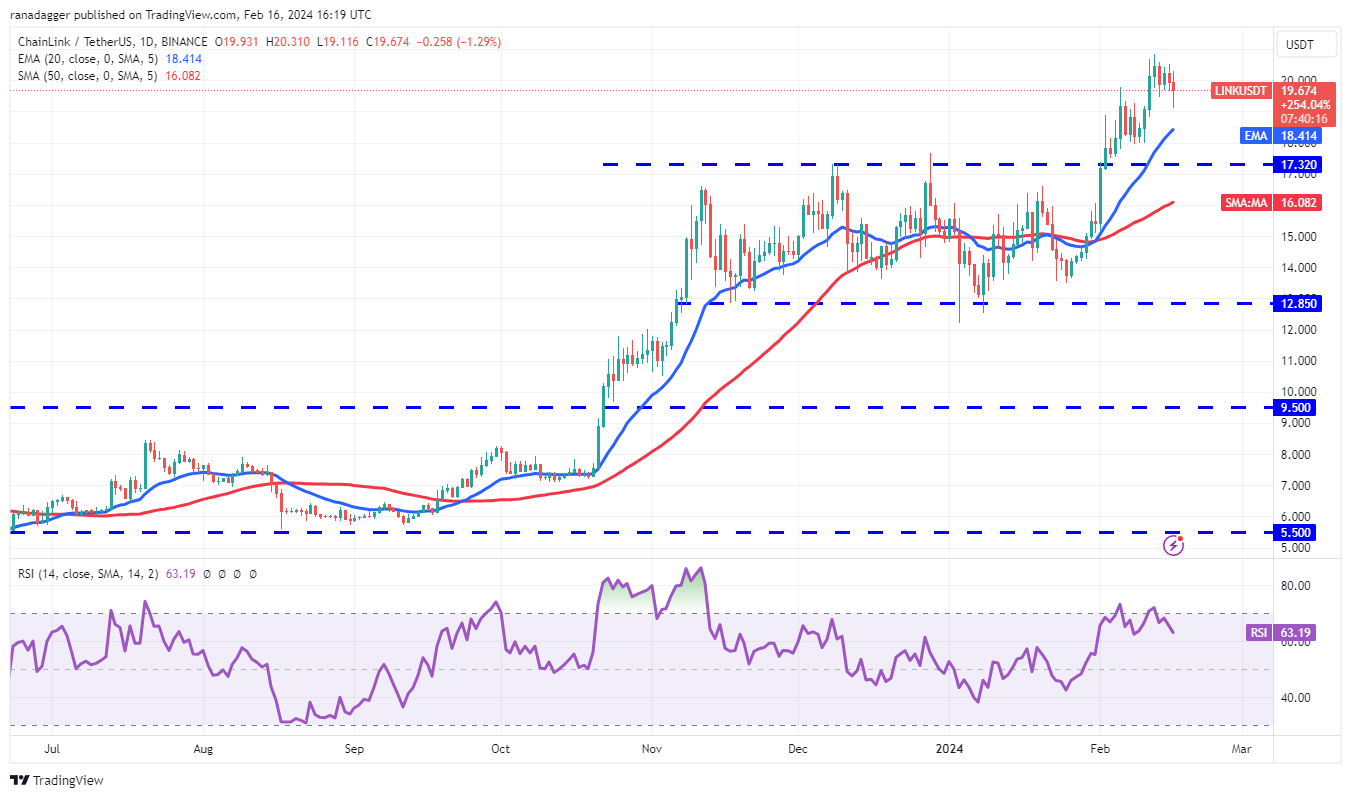
Task: Click the Aug label on time axis
Action: click(203, 748)
